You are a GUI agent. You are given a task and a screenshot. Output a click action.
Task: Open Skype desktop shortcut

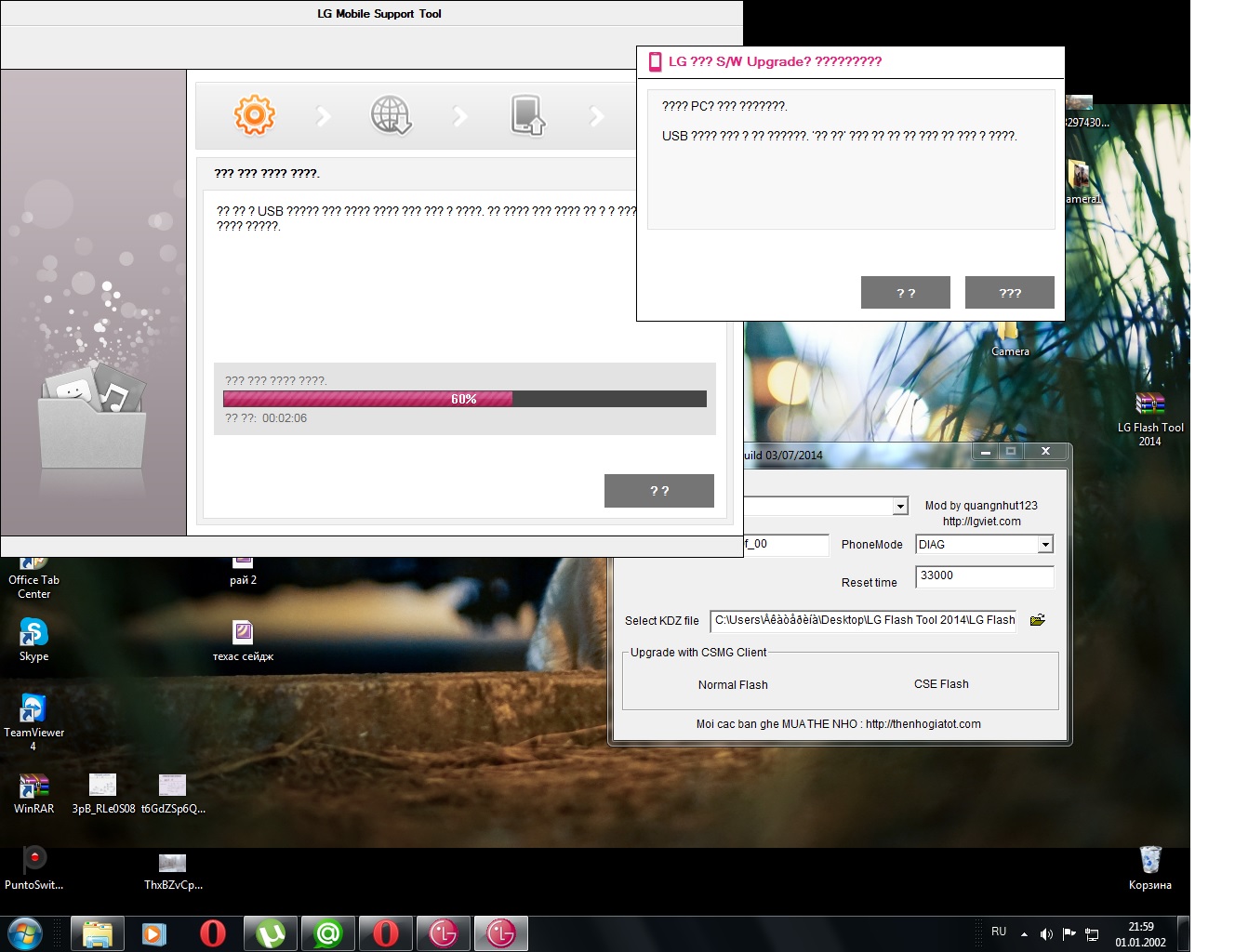[33, 634]
